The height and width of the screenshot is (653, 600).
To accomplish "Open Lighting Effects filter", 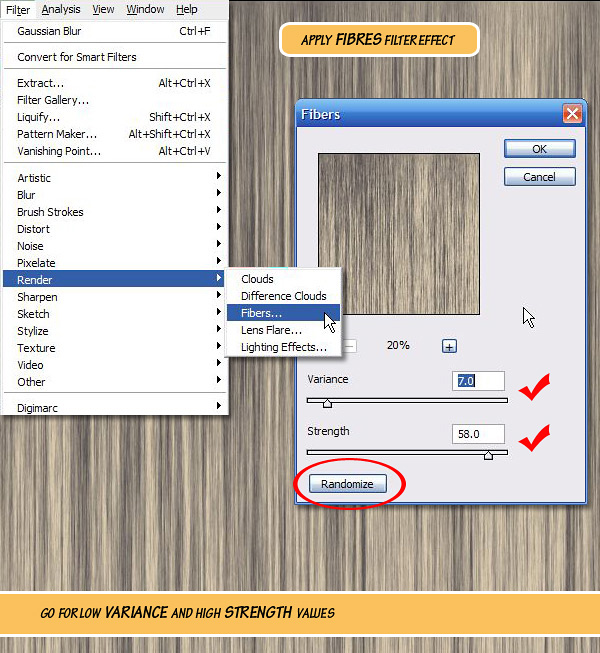I will (x=283, y=347).
